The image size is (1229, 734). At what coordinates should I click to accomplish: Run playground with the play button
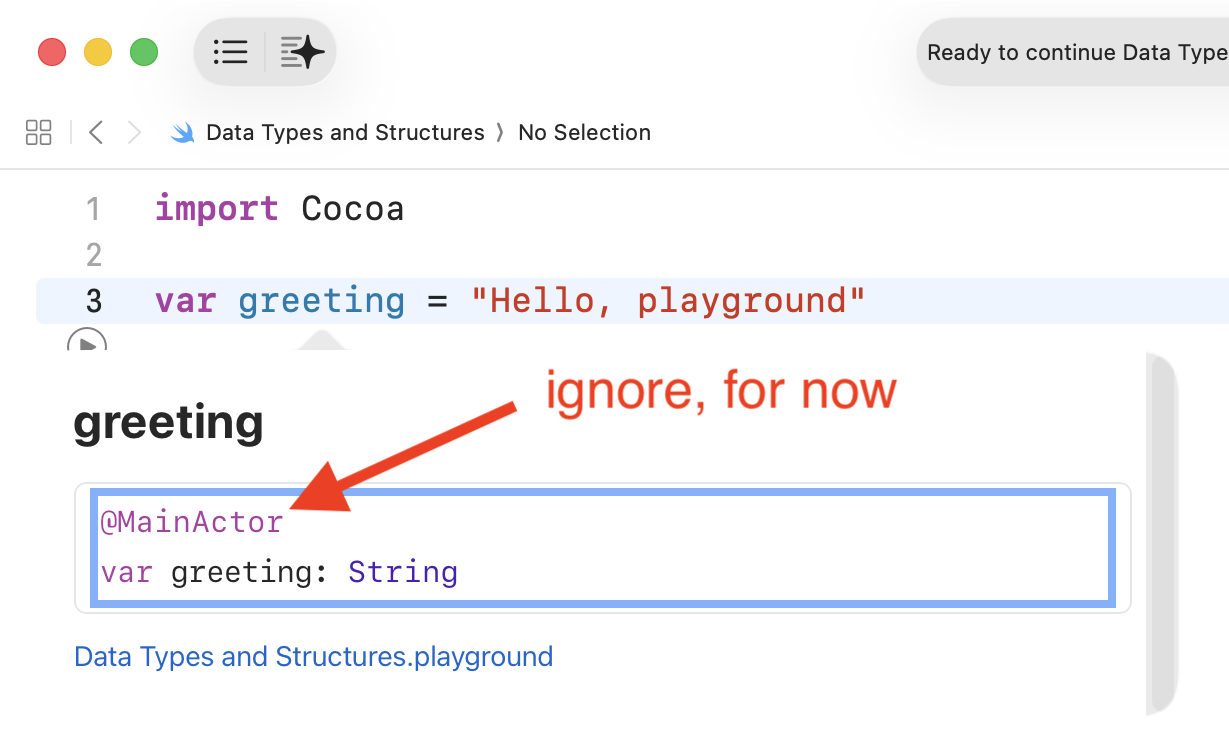87,340
